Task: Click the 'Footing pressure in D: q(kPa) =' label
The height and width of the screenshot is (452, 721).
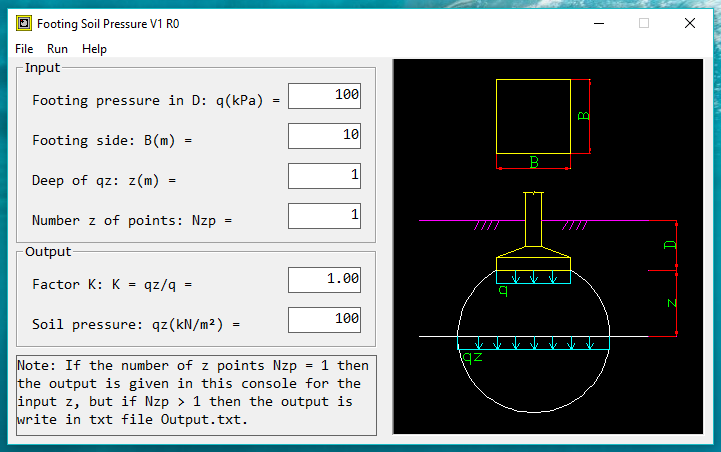Action: [156, 100]
